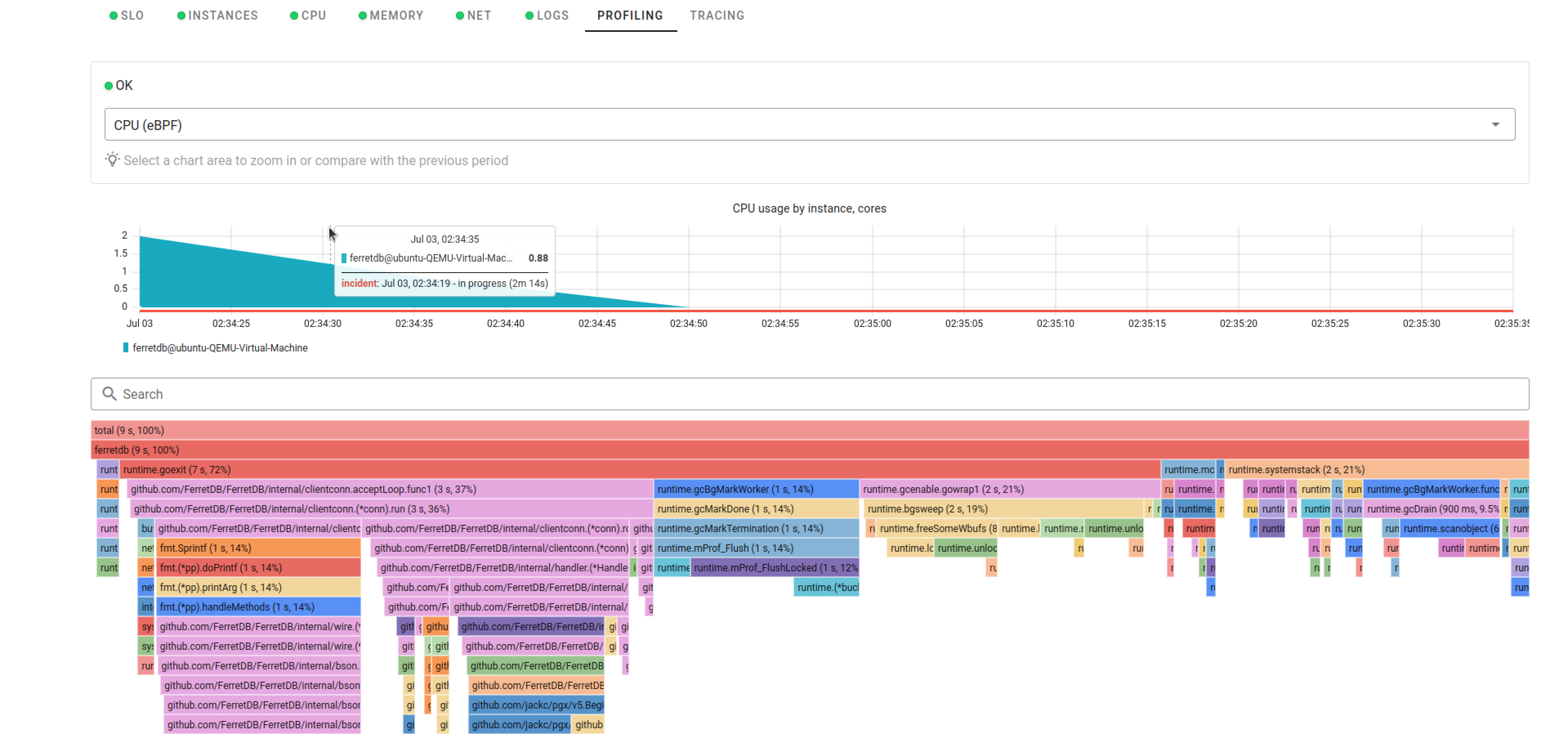
Task: Select the runtime.goexit frame in the flame graph
Action: (365, 469)
